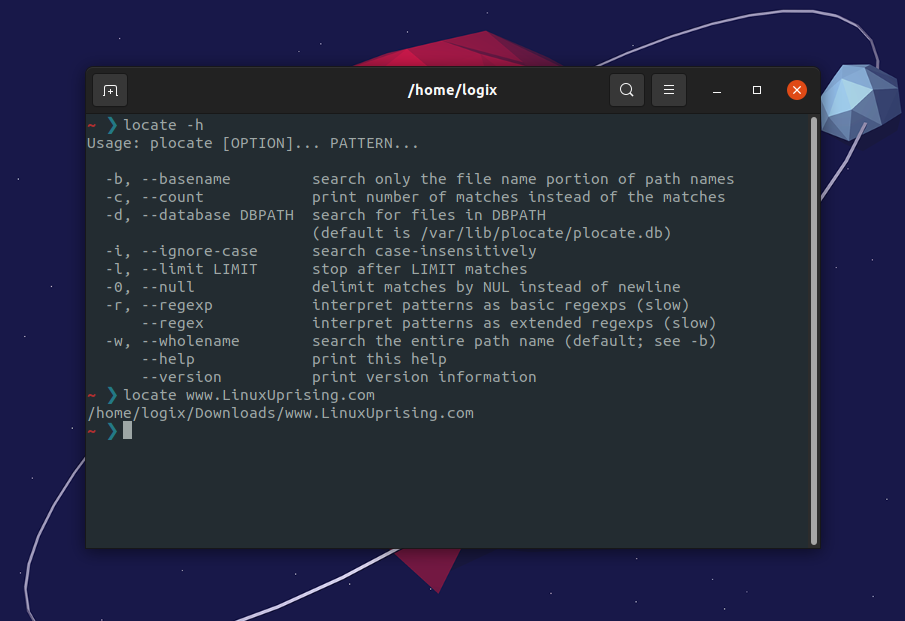This screenshot has width=905, height=621.
Task: Maximize the terminal window
Action: pyautogui.click(x=757, y=90)
